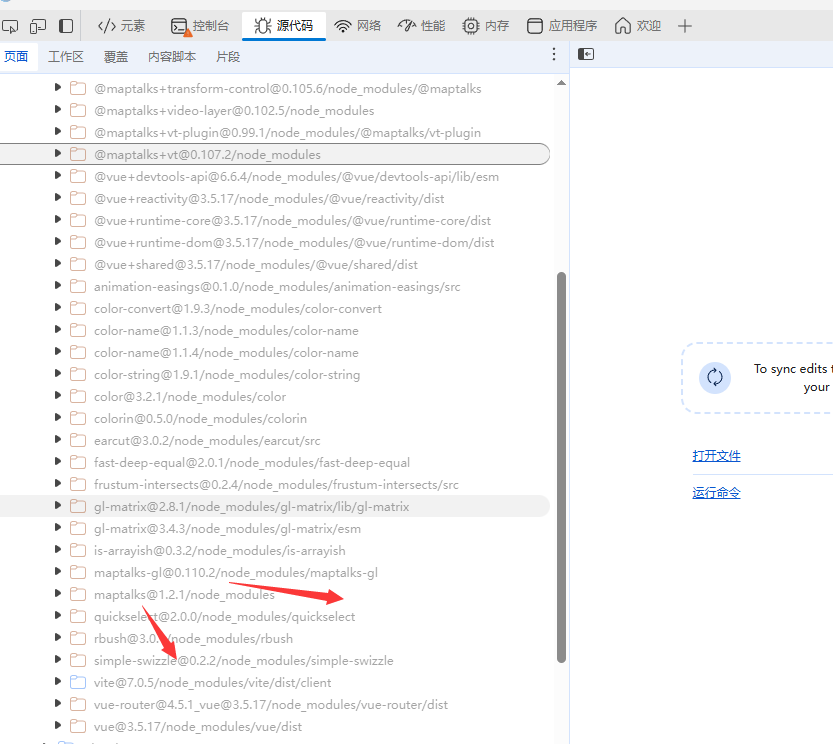Switch to the 网络 (Network) panel
The height and width of the screenshot is (744, 833).
358,26
